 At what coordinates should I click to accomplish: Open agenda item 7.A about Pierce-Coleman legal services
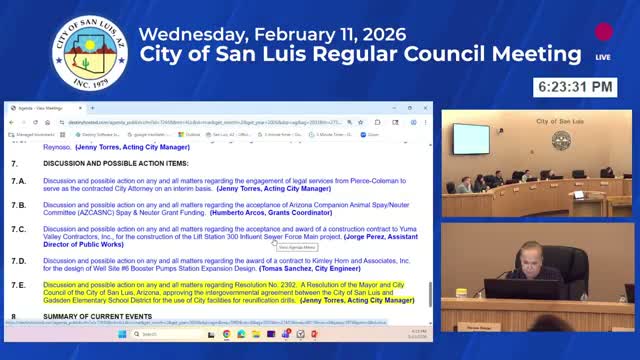(x=224, y=184)
